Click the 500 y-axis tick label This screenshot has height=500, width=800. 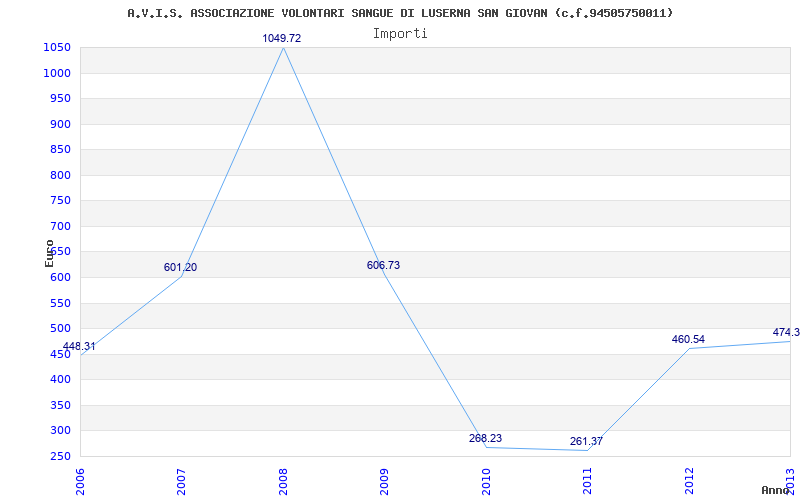[x=61, y=329]
